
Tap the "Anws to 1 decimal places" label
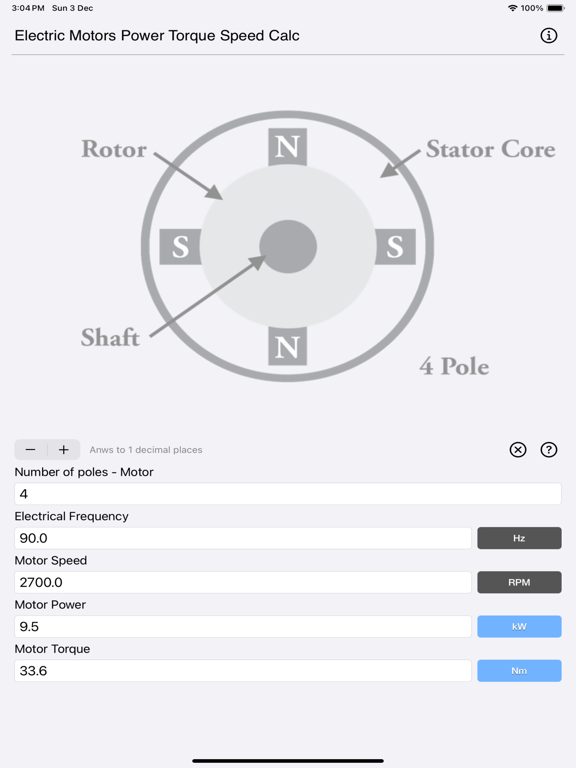point(145,450)
